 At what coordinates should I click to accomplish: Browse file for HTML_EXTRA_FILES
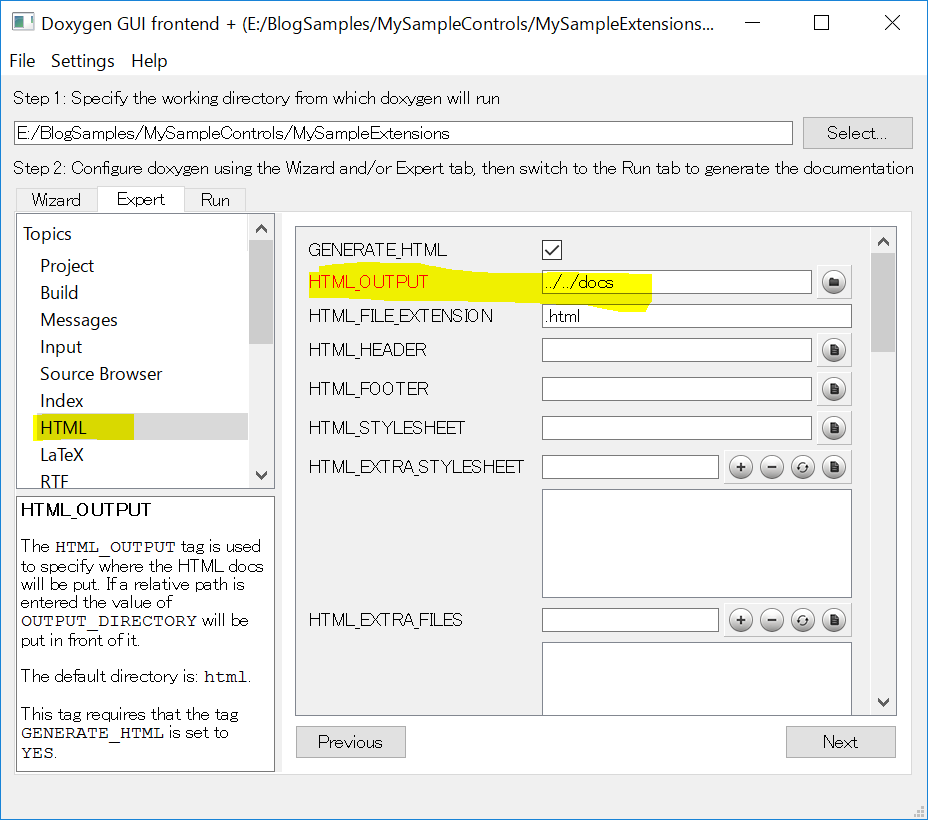834,620
